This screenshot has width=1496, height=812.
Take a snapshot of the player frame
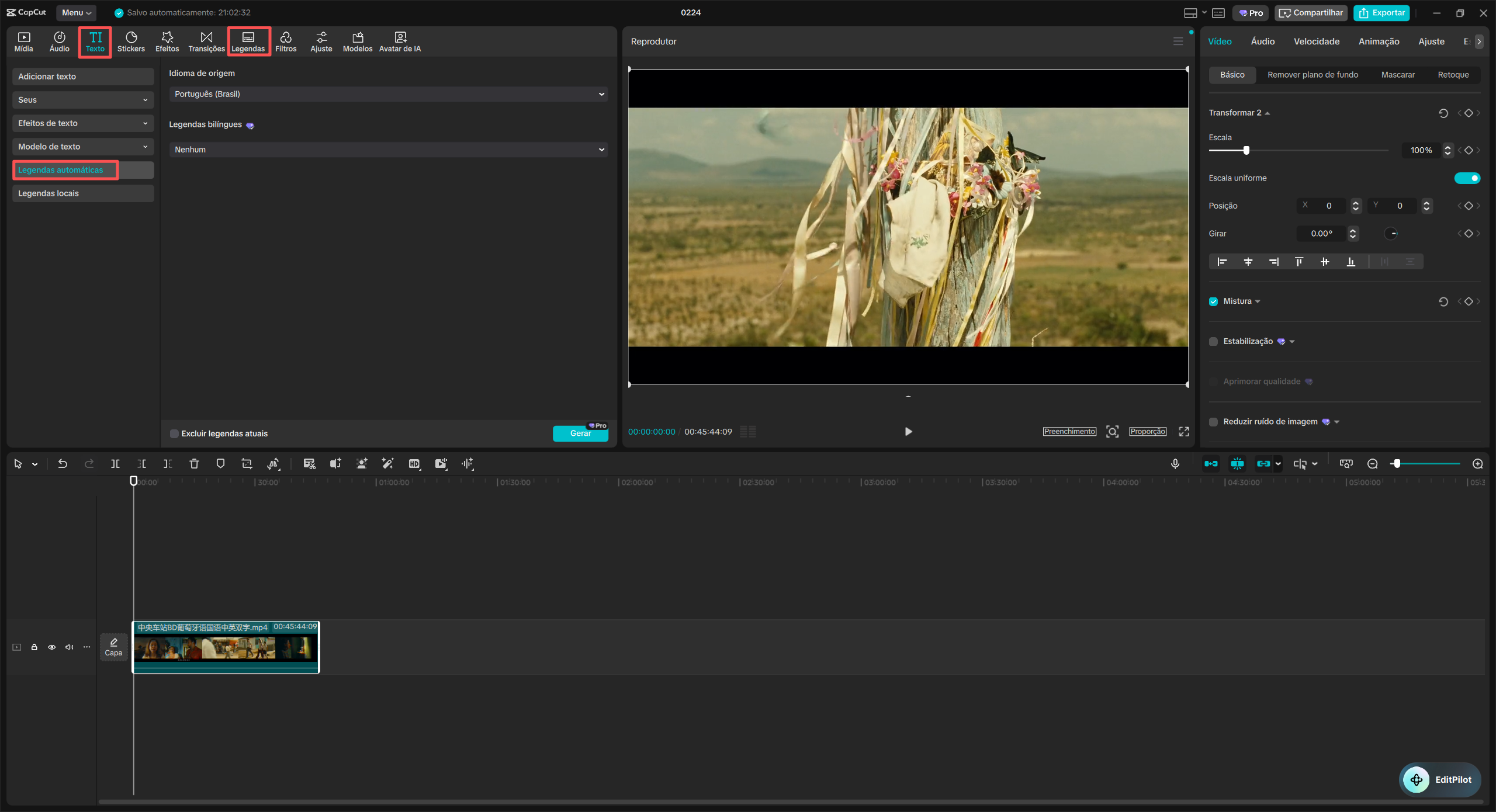point(1113,432)
